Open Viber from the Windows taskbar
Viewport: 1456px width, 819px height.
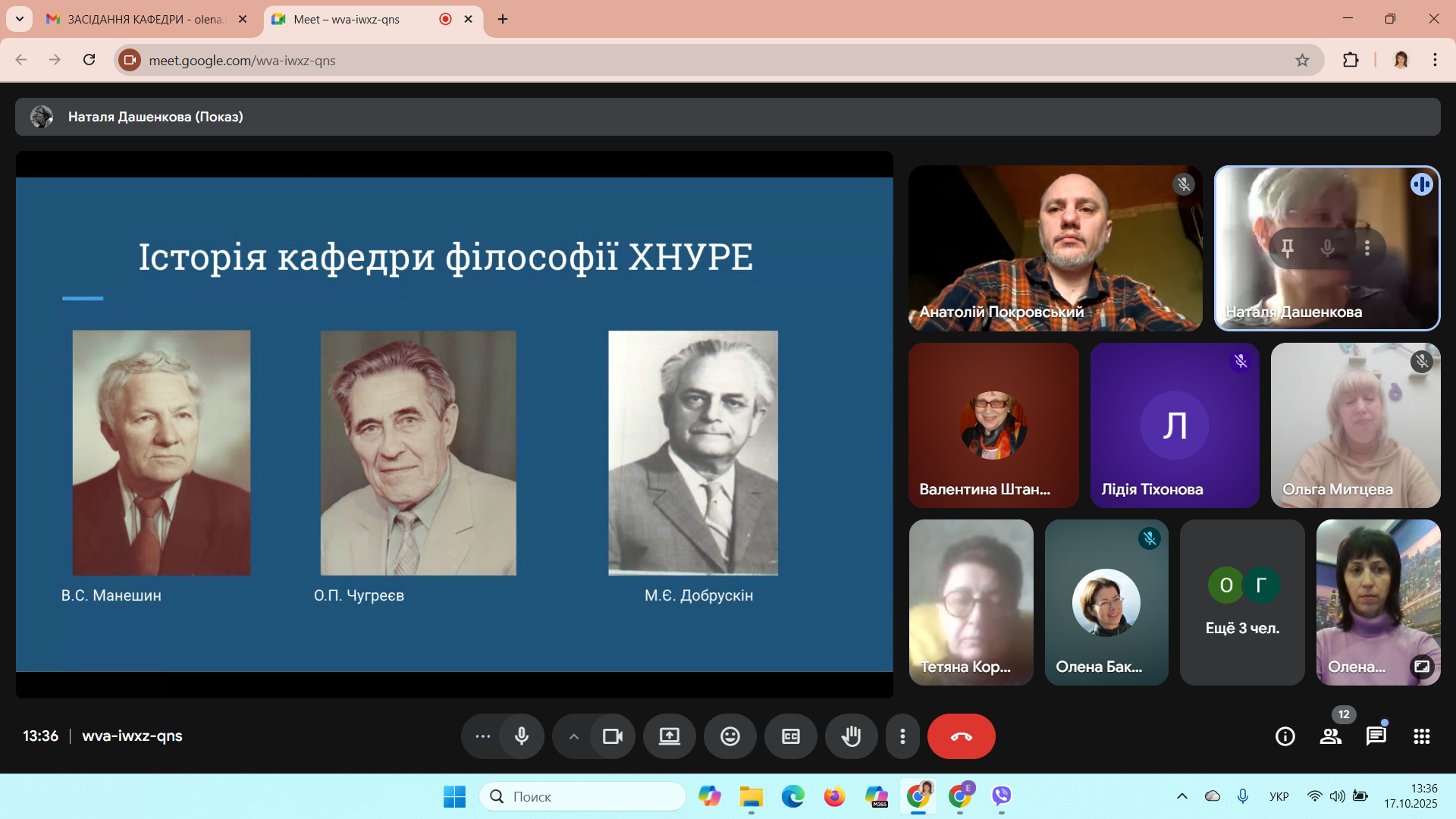tap(1002, 796)
